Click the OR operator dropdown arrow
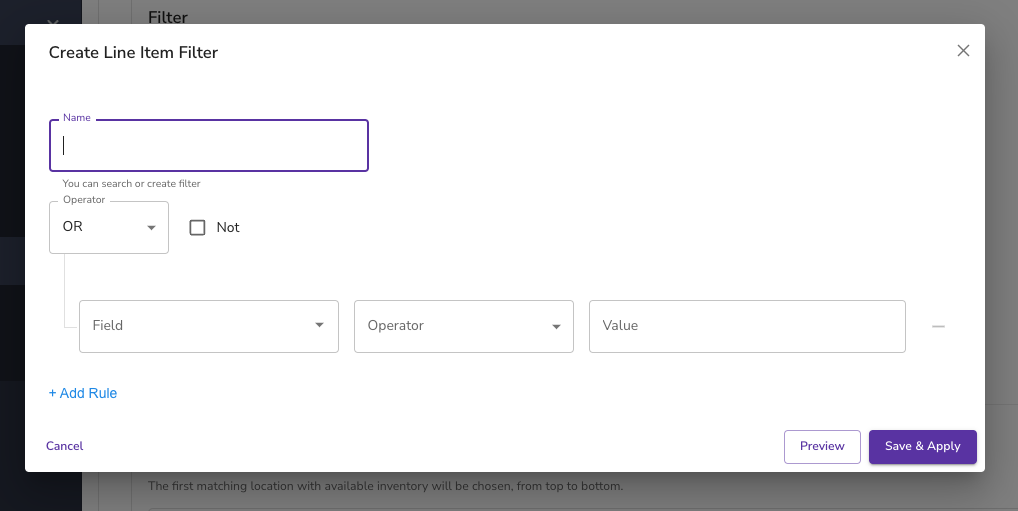Image resolution: width=1018 pixels, height=511 pixels. tap(151, 228)
